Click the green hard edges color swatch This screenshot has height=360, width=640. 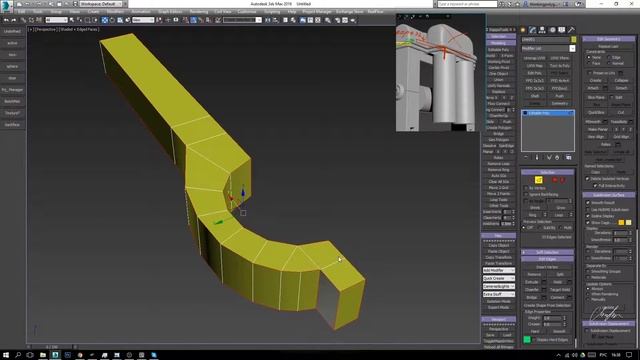[x=527, y=340]
